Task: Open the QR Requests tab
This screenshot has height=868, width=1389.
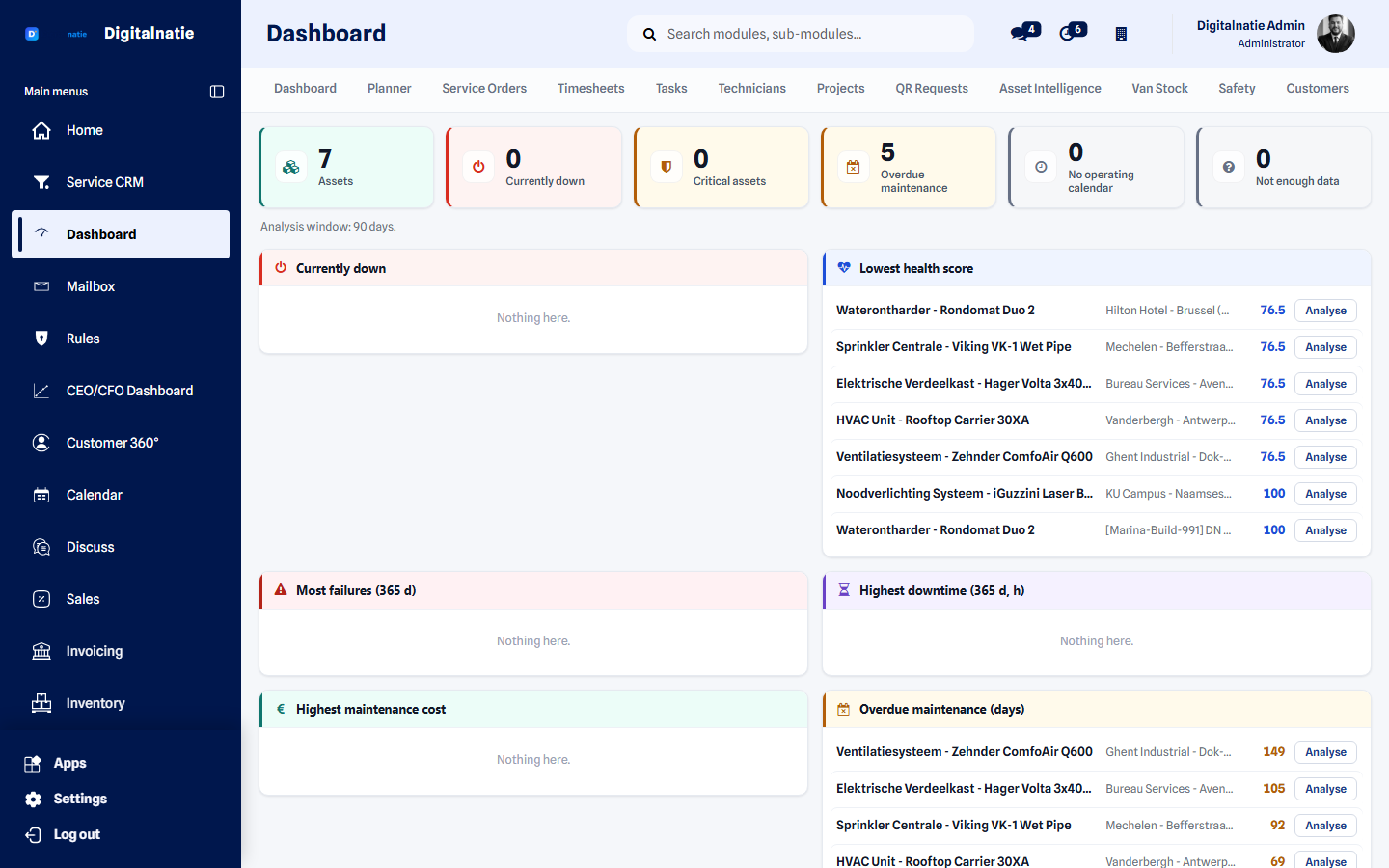Action: click(932, 88)
